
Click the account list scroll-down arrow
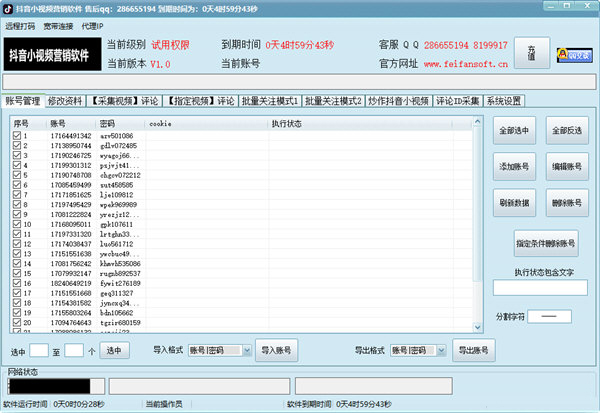(x=477, y=327)
